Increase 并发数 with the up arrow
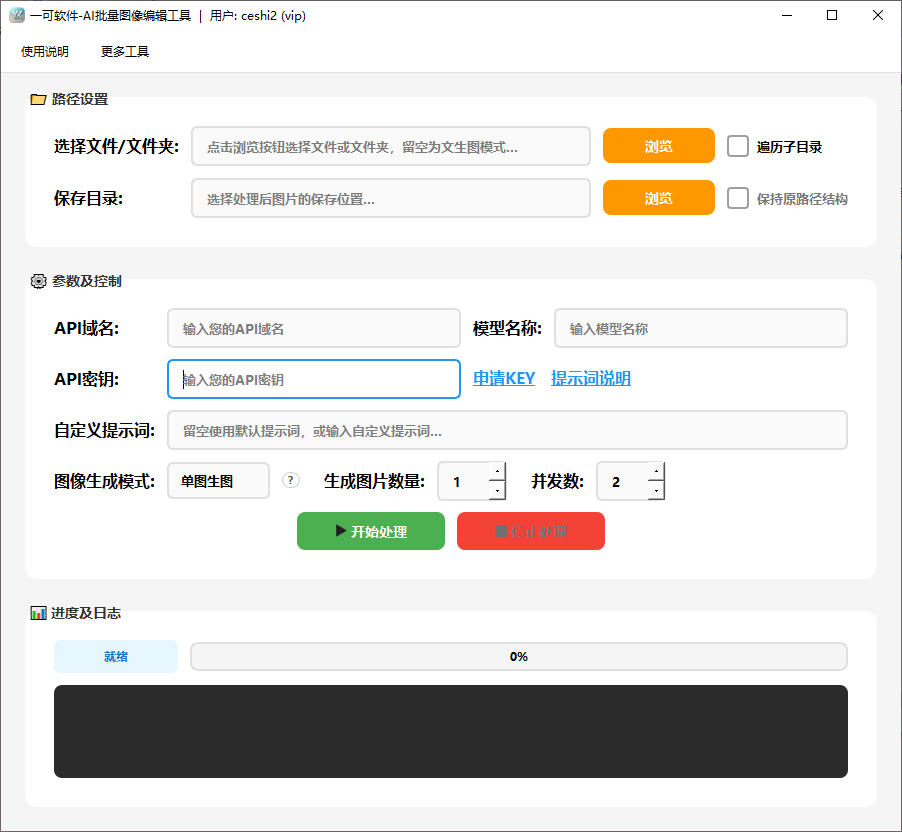Viewport: 902px width, 832px height. tap(655, 471)
